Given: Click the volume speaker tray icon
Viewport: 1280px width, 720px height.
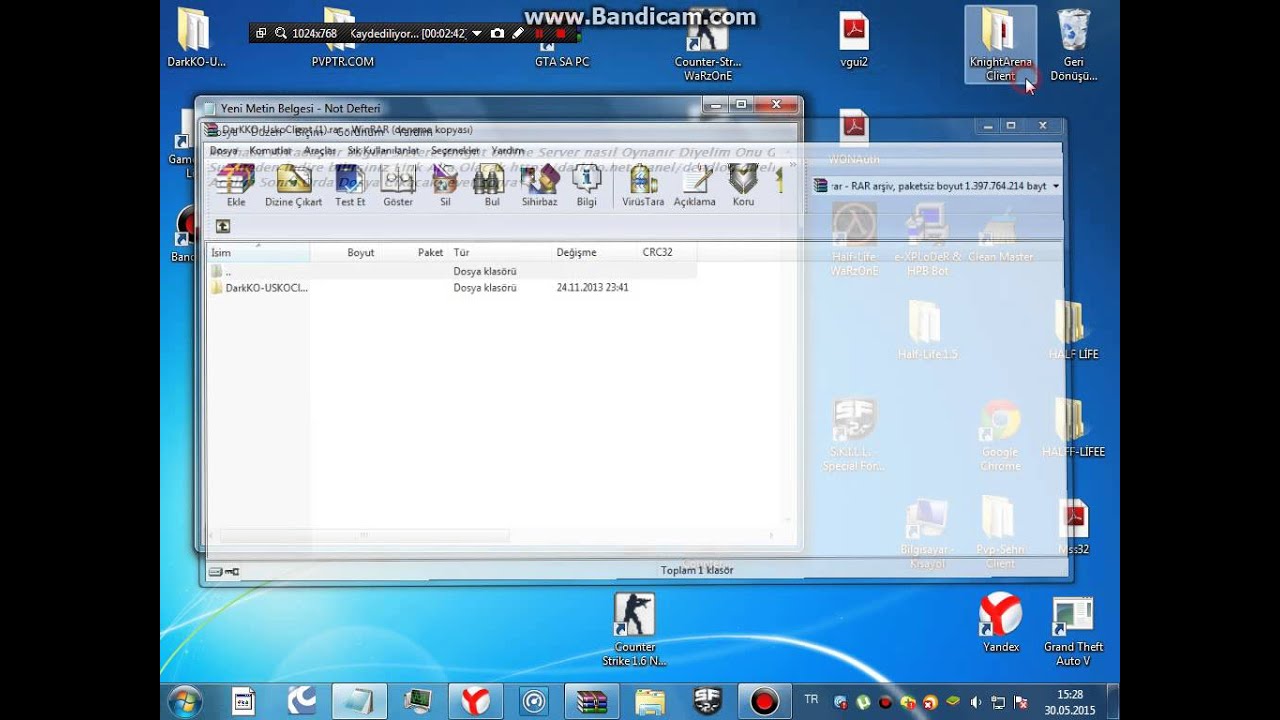Looking at the screenshot, I should tap(975, 702).
